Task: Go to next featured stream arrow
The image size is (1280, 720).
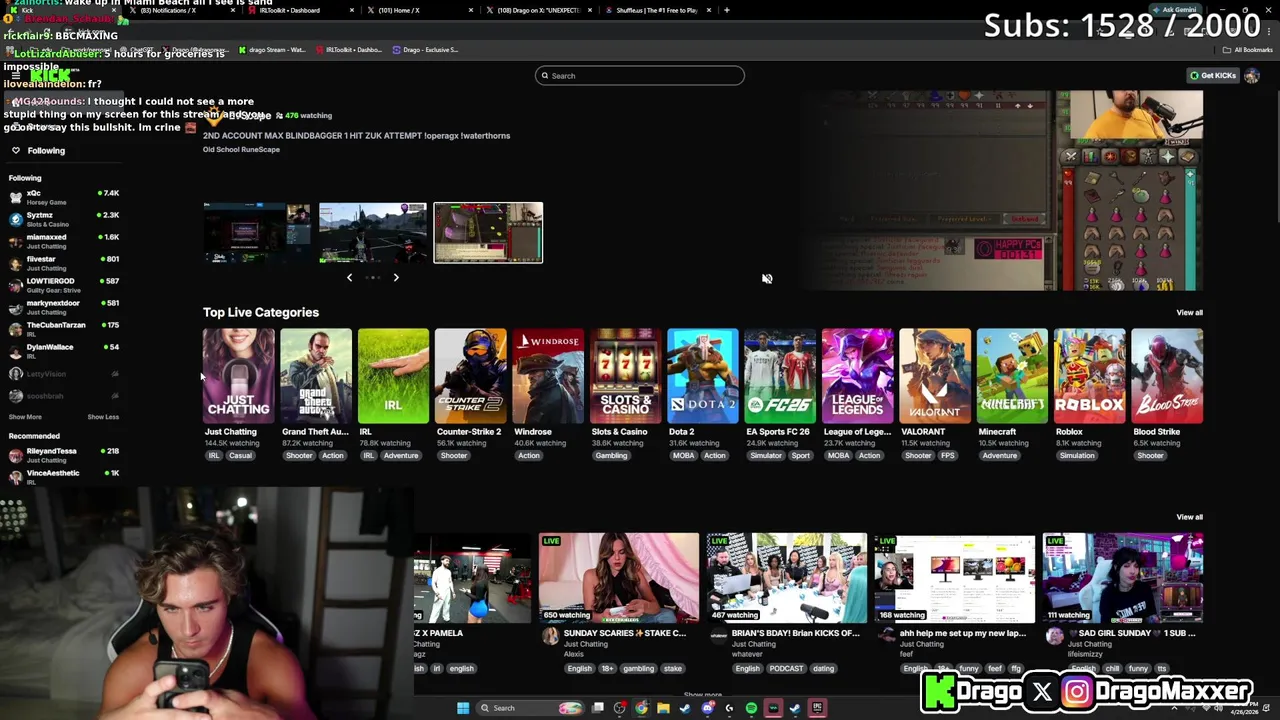Action: (x=396, y=277)
